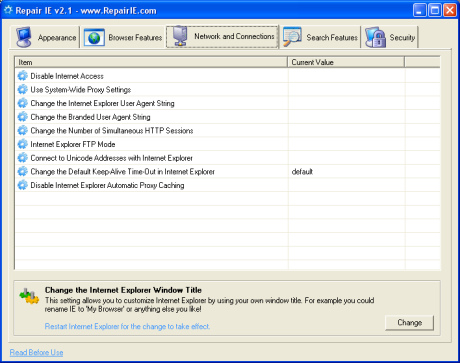This screenshot has height=363, width=460.
Task: Click gear icon beside Simultaneous HTTP Sessions
Action: click(x=22, y=130)
